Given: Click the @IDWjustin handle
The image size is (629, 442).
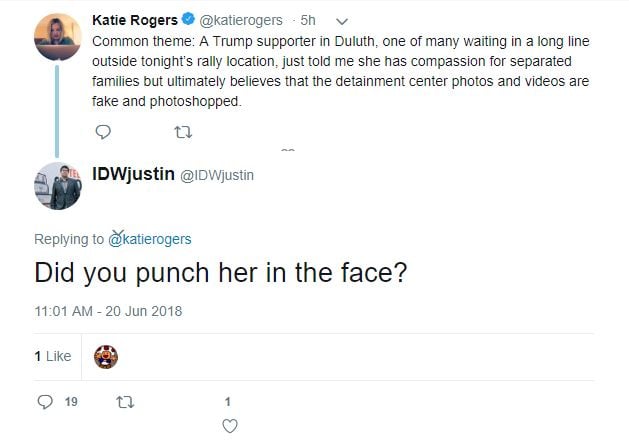Looking at the screenshot, I should coord(216,176).
